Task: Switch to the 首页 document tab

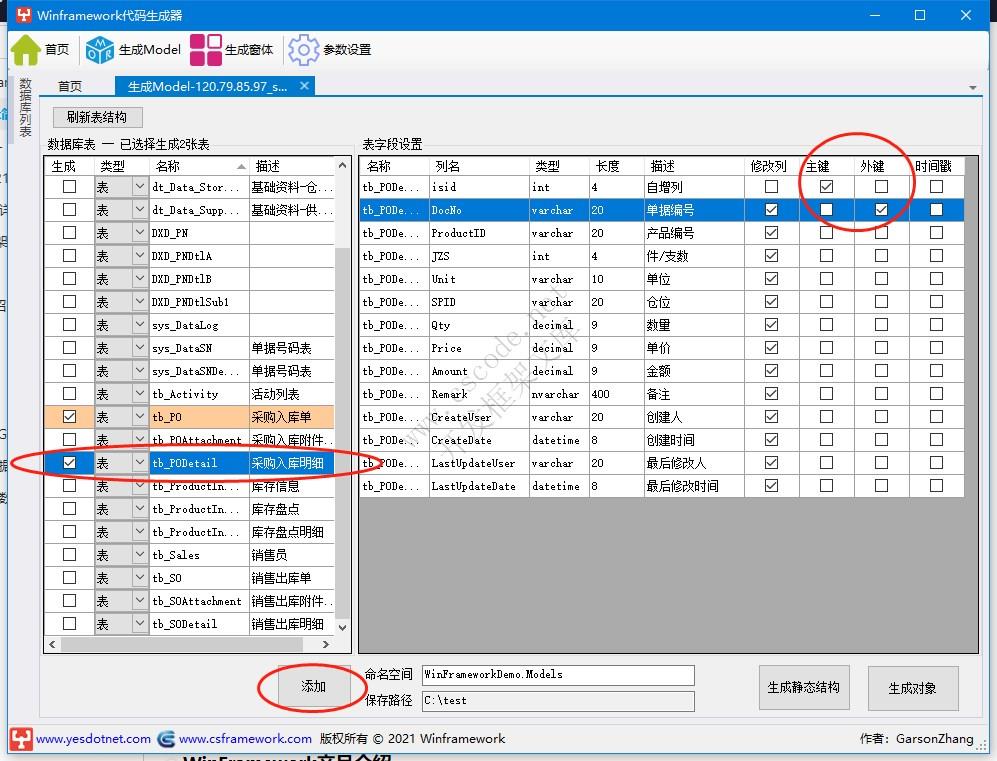Action: pyautogui.click(x=69, y=86)
